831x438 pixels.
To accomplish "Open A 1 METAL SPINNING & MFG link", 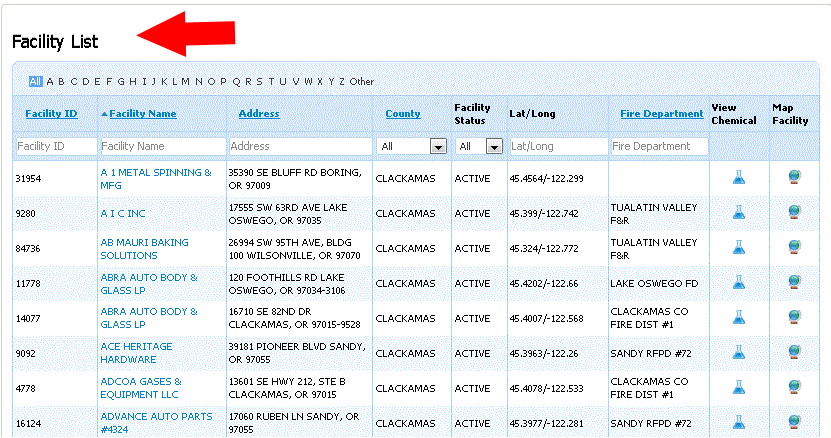I will 156,179.
